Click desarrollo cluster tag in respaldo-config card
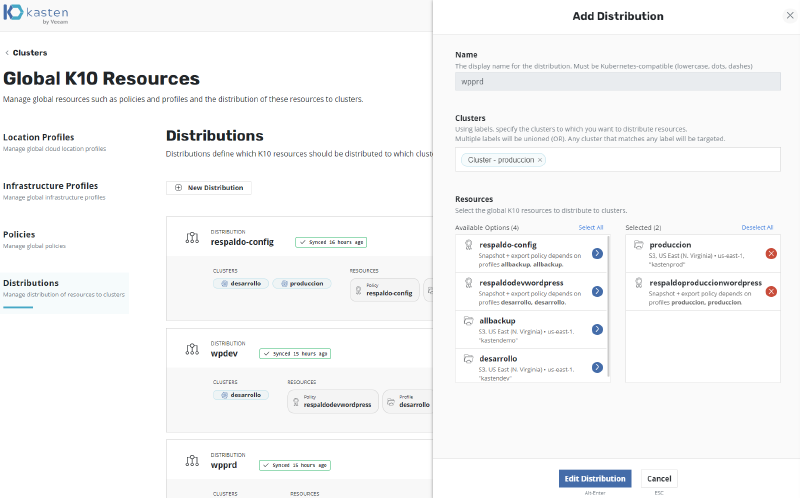The image size is (800, 498). pos(241,284)
